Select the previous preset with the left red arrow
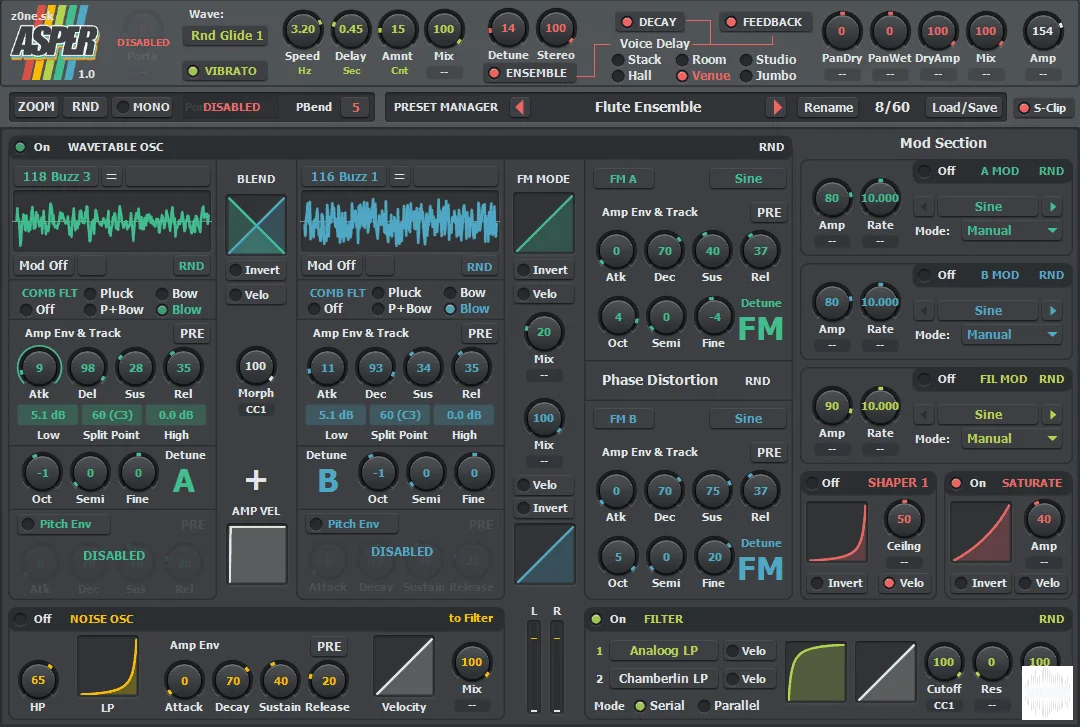The height and width of the screenshot is (727, 1080). coord(520,107)
